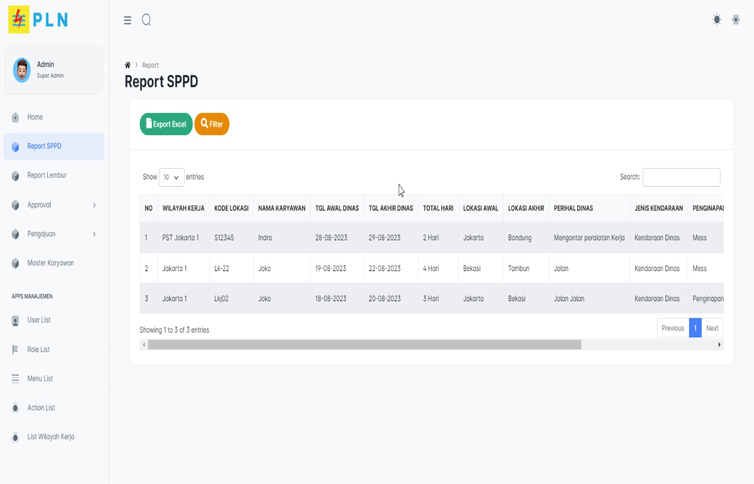Click the orange Filter button
The width and height of the screenshot is (754, 484).
pos(211,124)
